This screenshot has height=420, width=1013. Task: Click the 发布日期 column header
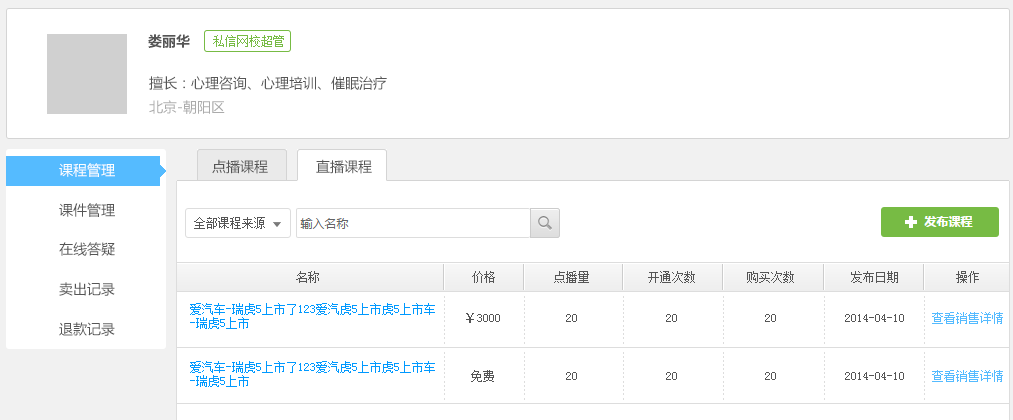[873, 277]
